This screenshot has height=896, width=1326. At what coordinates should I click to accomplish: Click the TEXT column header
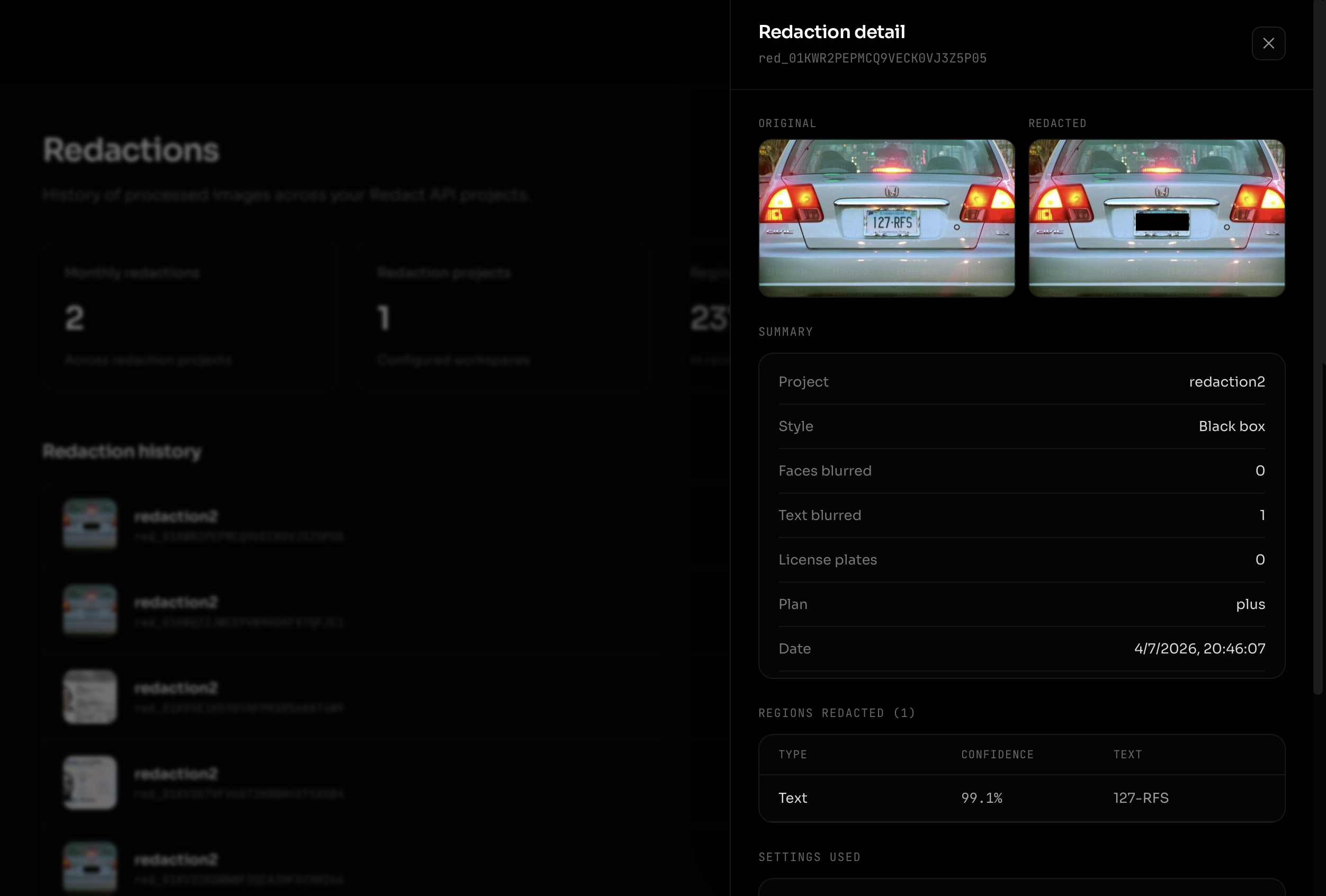(1127, 755)
